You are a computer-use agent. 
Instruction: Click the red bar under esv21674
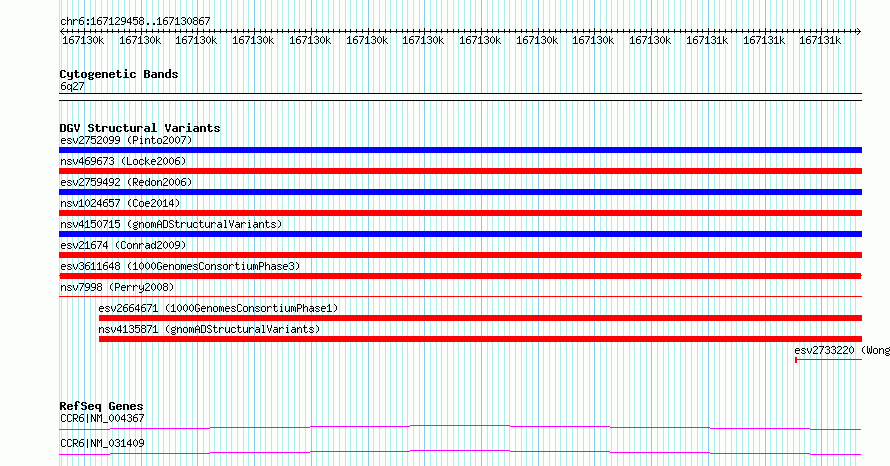[460, 255]
